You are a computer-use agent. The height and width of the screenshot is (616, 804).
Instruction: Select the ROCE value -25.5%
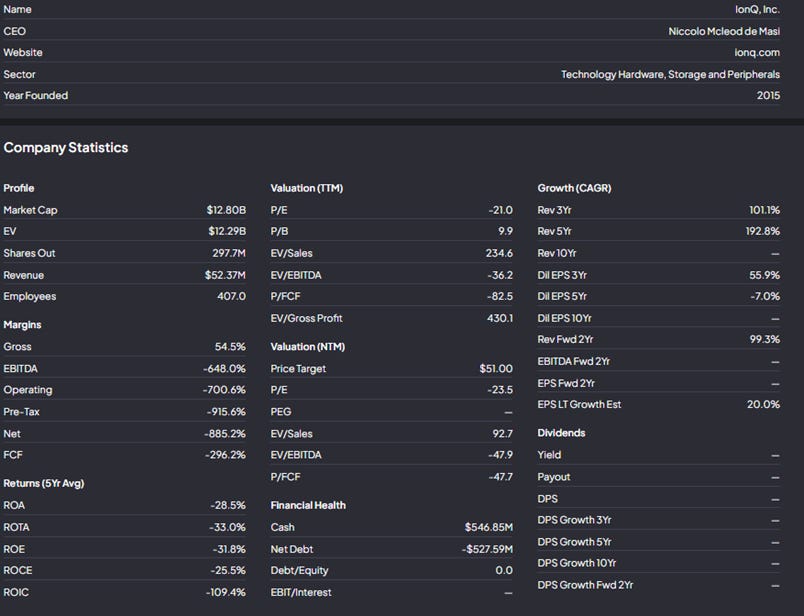(228, 570)
